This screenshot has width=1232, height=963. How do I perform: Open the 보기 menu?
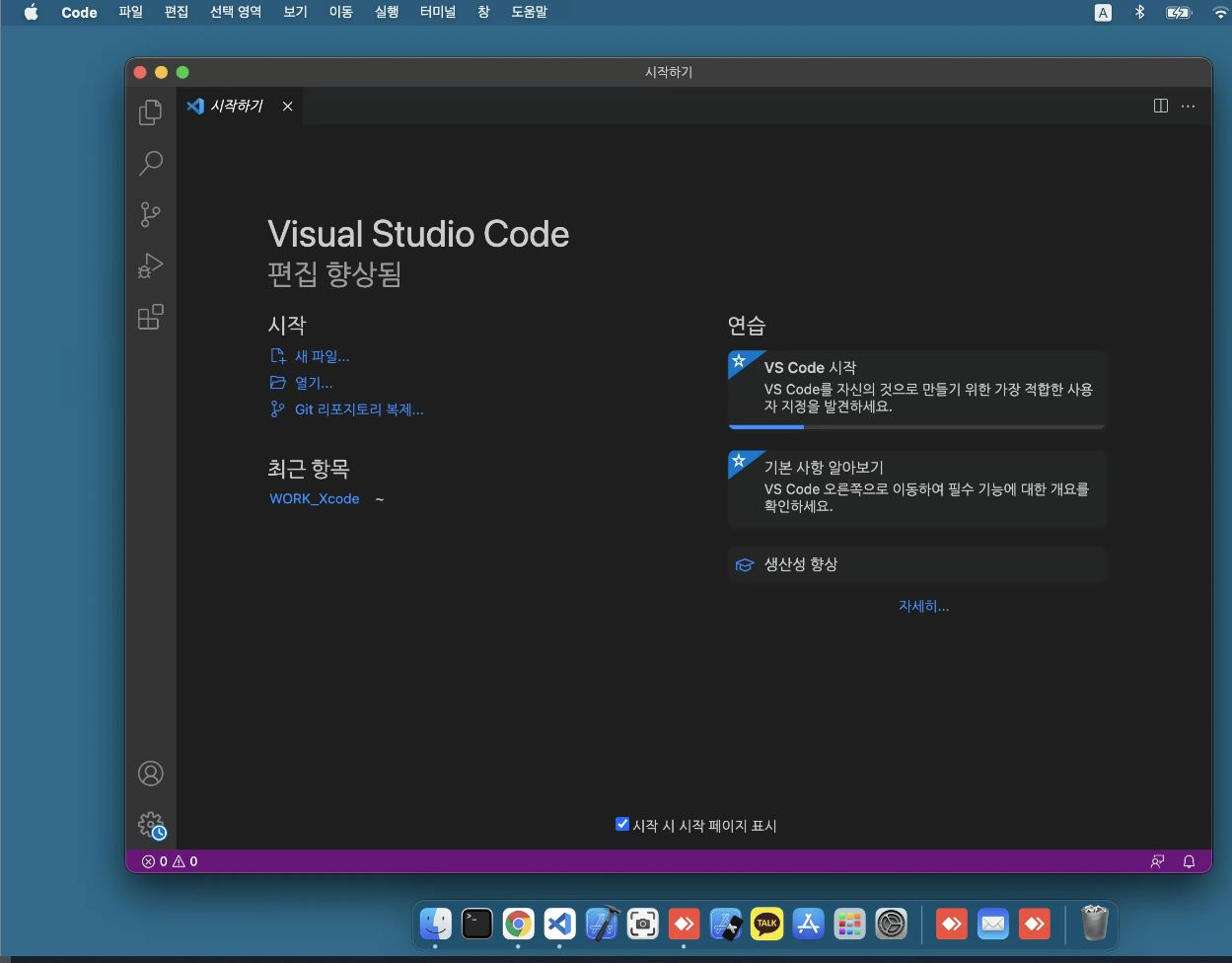[x=295, y=12]
